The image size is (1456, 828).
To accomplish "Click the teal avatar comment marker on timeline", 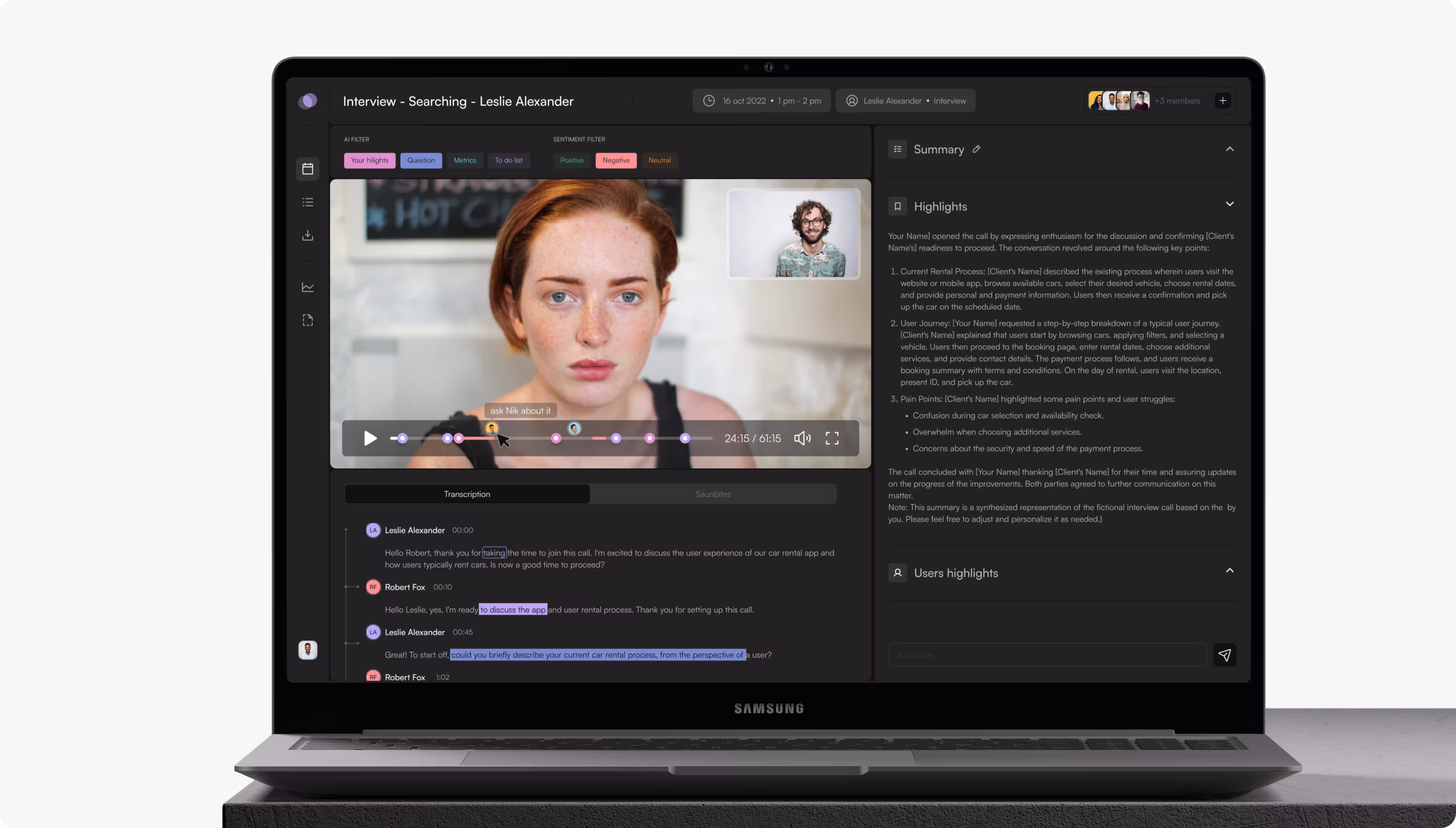I will pos(574,428).
